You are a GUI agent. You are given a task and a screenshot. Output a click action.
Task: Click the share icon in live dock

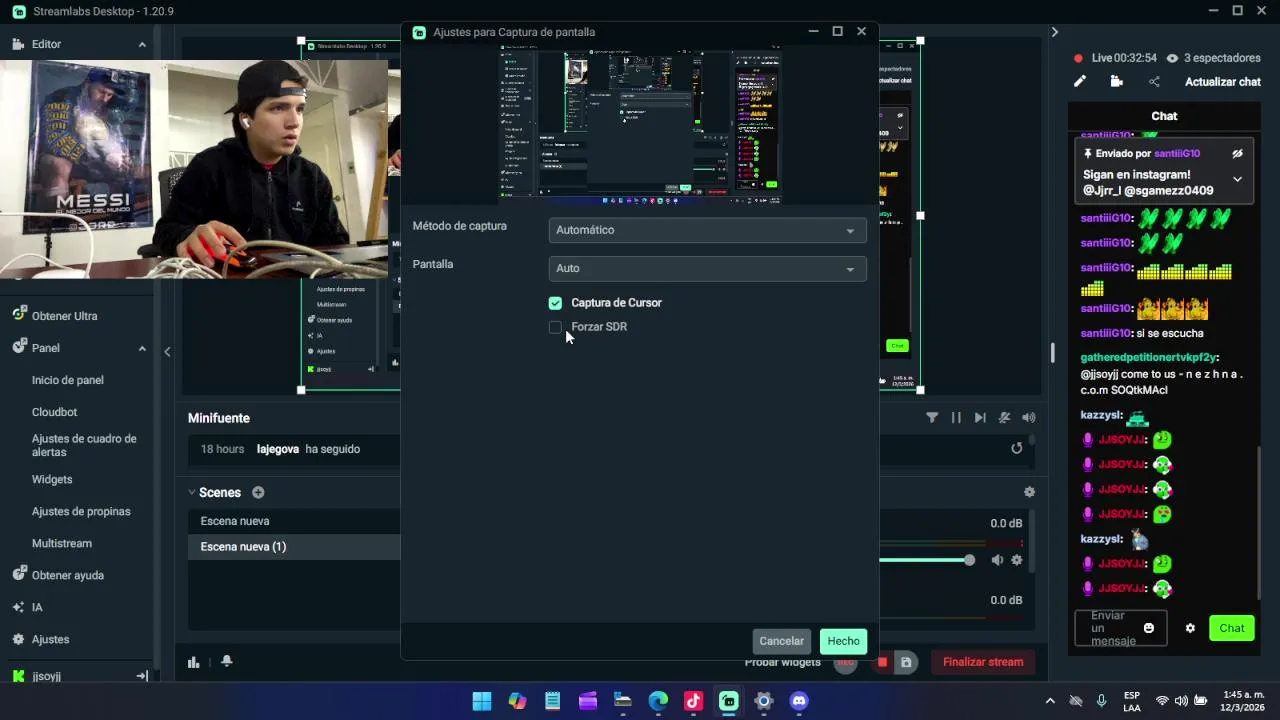[1154, 82]
